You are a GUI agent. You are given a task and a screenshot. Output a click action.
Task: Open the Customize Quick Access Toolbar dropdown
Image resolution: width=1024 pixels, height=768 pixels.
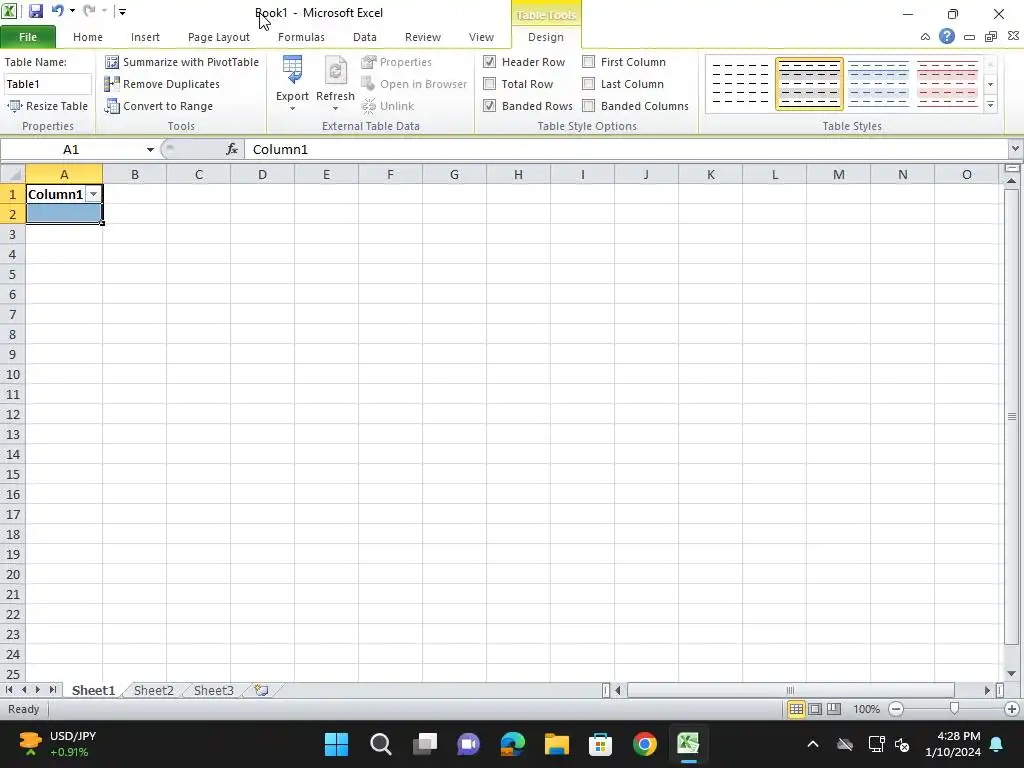(122, 11)
